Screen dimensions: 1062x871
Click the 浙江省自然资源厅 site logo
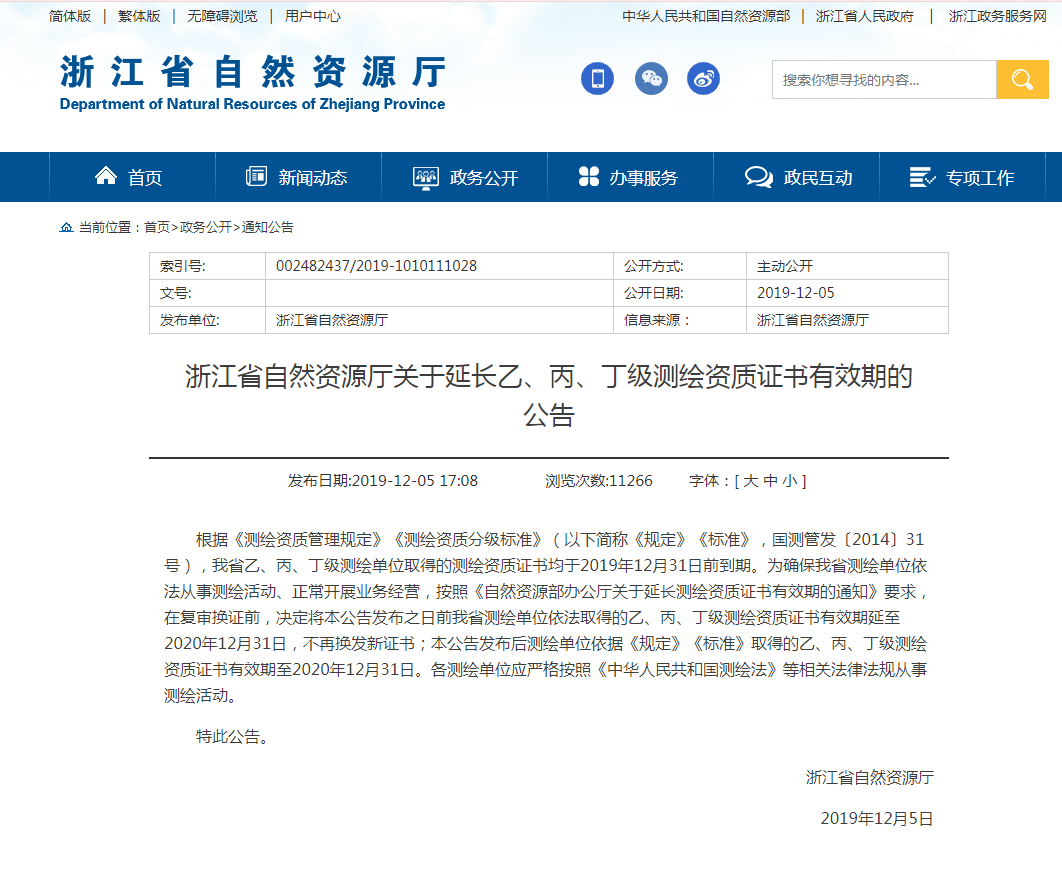[253, 72]
